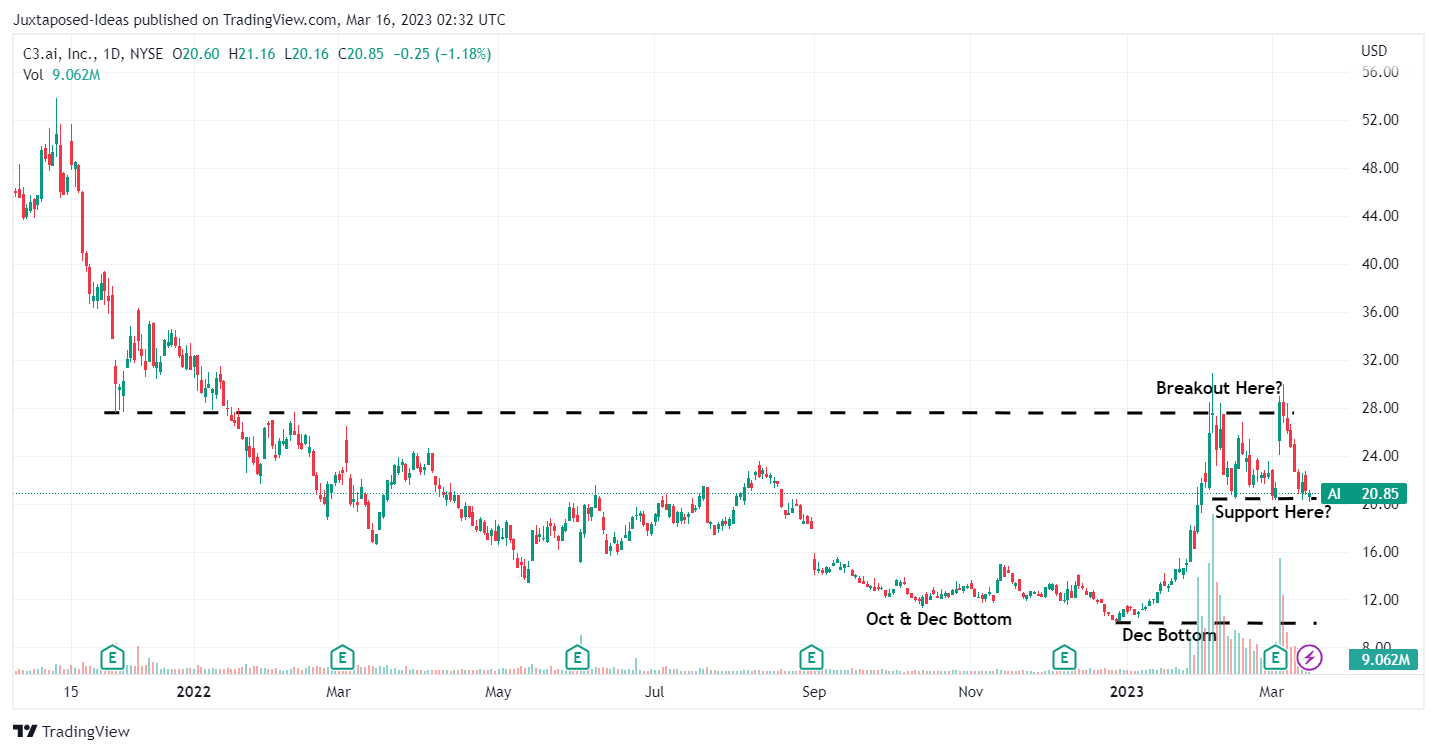
Task: Click the open value O20.60
Action: (x=198, y=54)
